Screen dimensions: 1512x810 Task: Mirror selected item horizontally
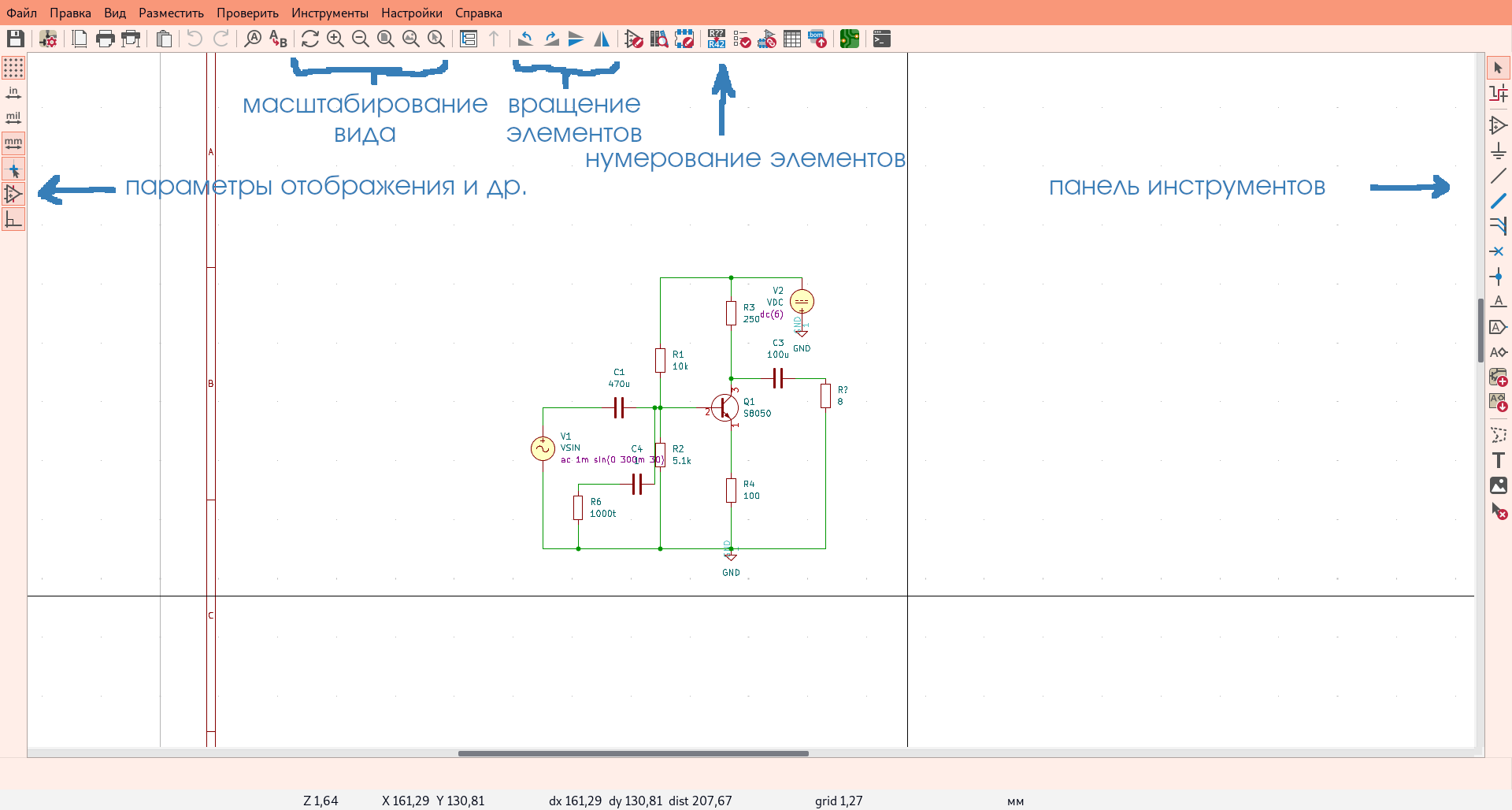[602, 39]
